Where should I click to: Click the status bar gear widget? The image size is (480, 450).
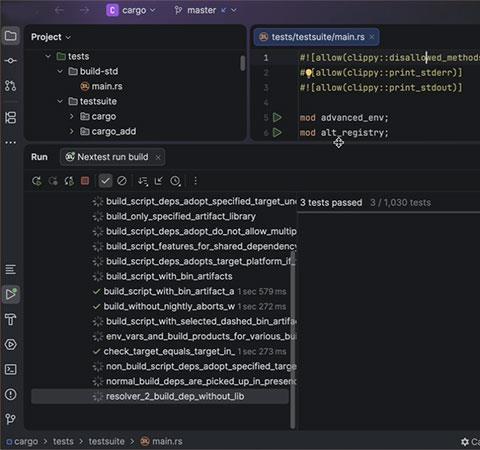point(465,442)
